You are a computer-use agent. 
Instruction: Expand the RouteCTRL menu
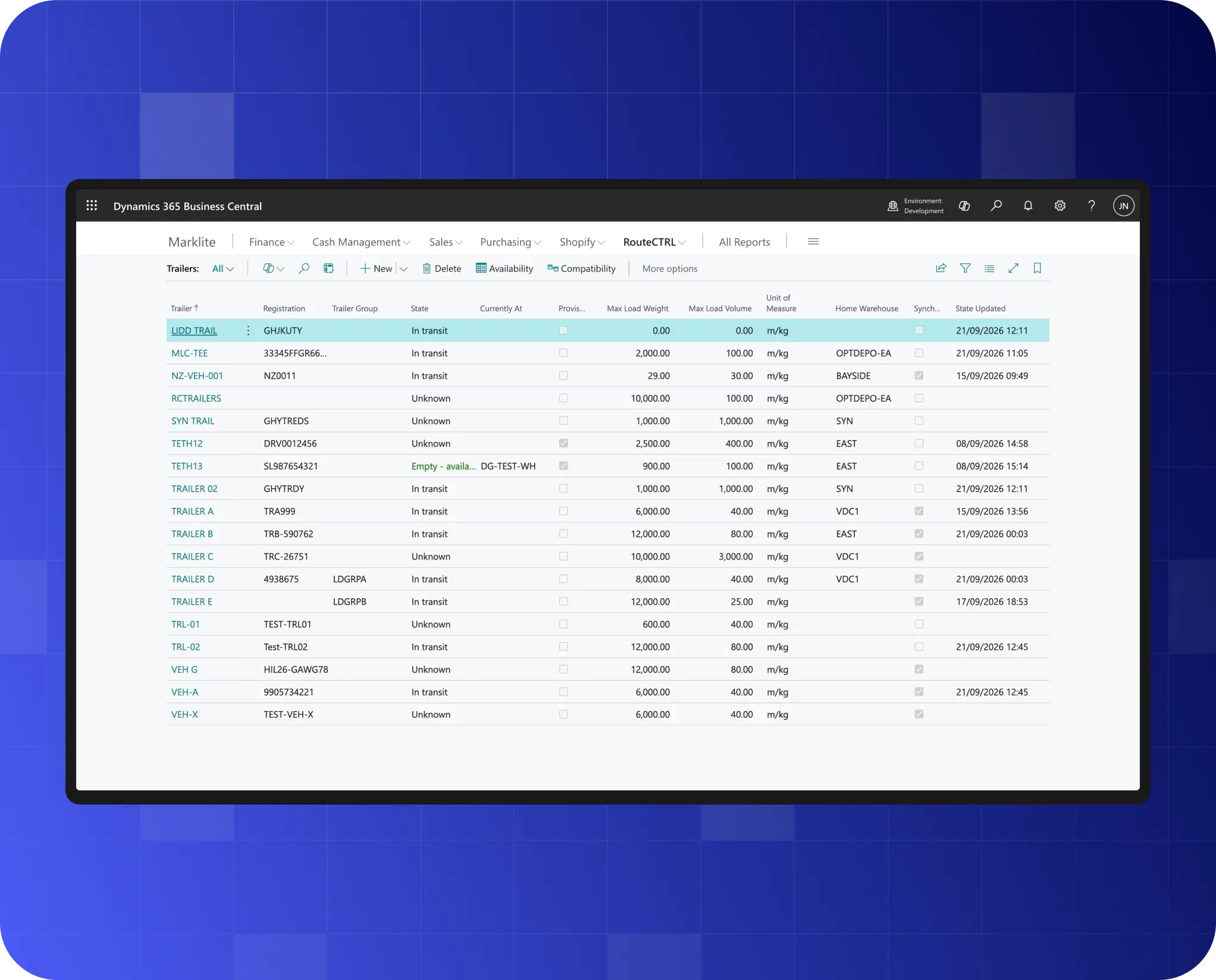pyautogui.click(x=654, y=242)
